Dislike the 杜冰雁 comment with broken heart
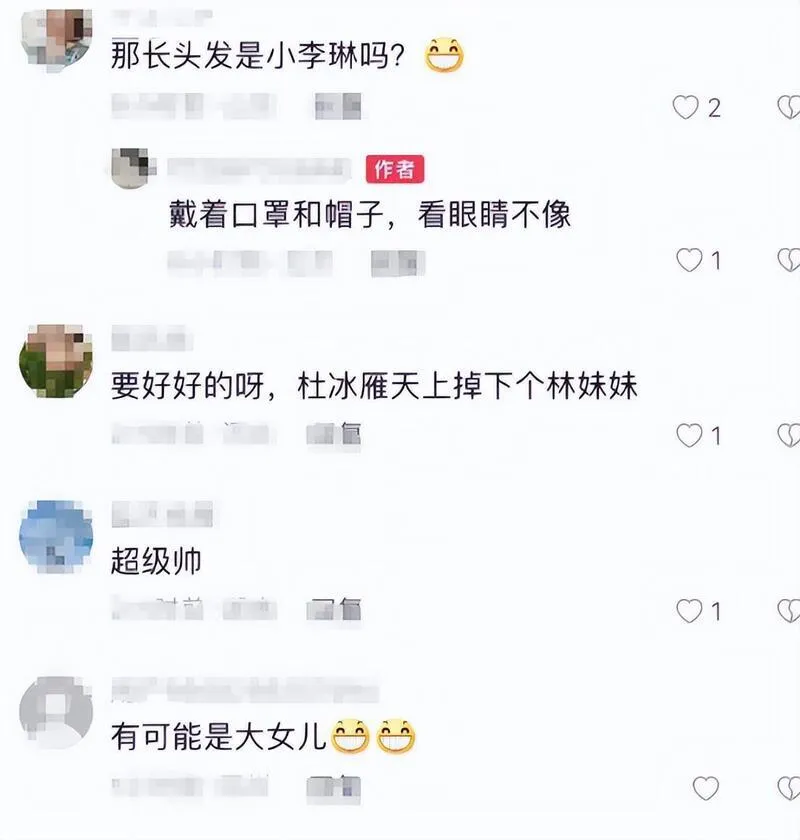800x840 pixels. pyautogui.click(x=789, y=435)
